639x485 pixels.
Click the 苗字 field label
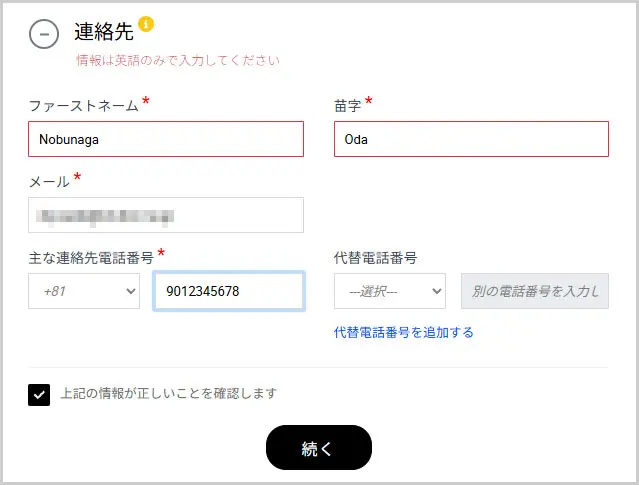click(347, 105)
